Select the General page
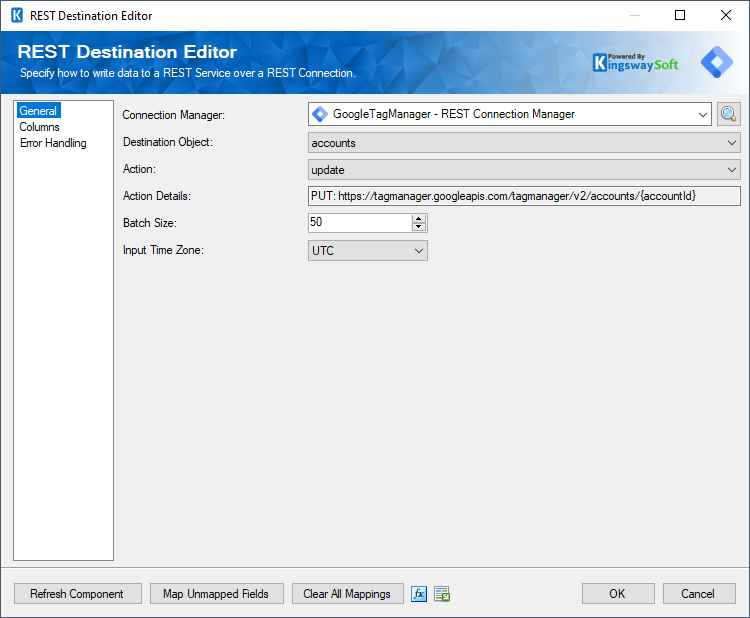Viewport: 750px width, 618px height. coord(38,110)
